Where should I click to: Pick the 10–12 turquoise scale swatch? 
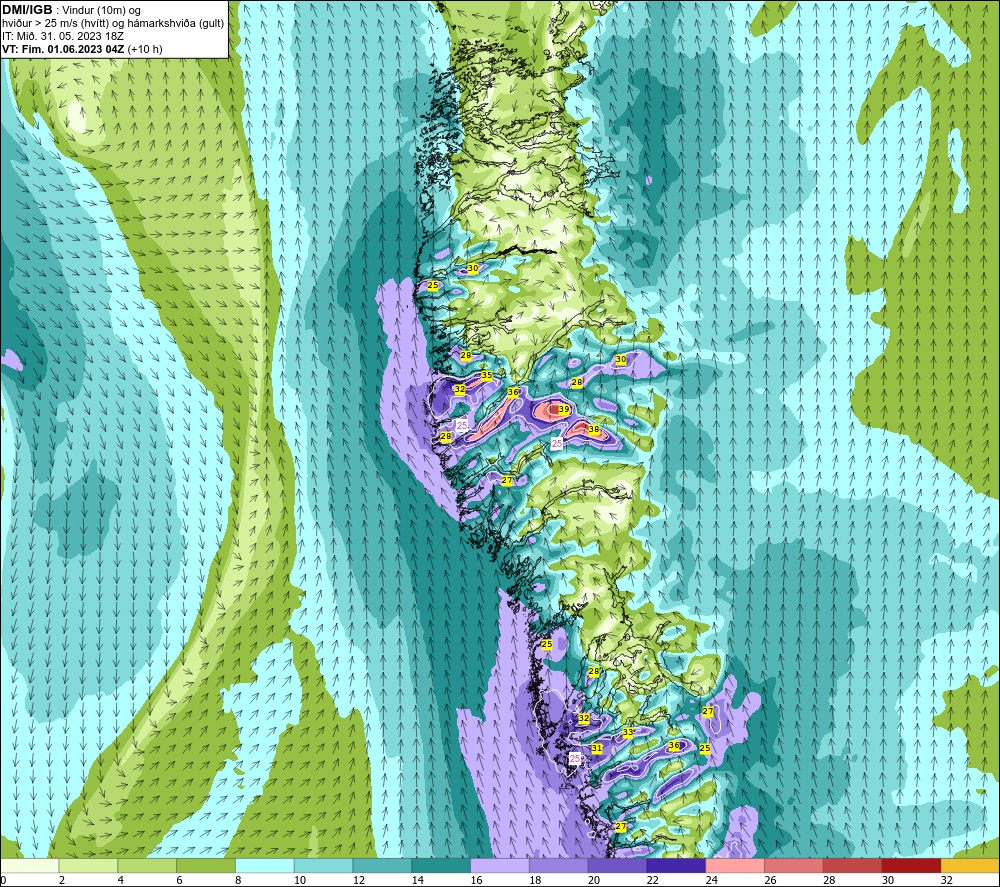click(323, 865)
